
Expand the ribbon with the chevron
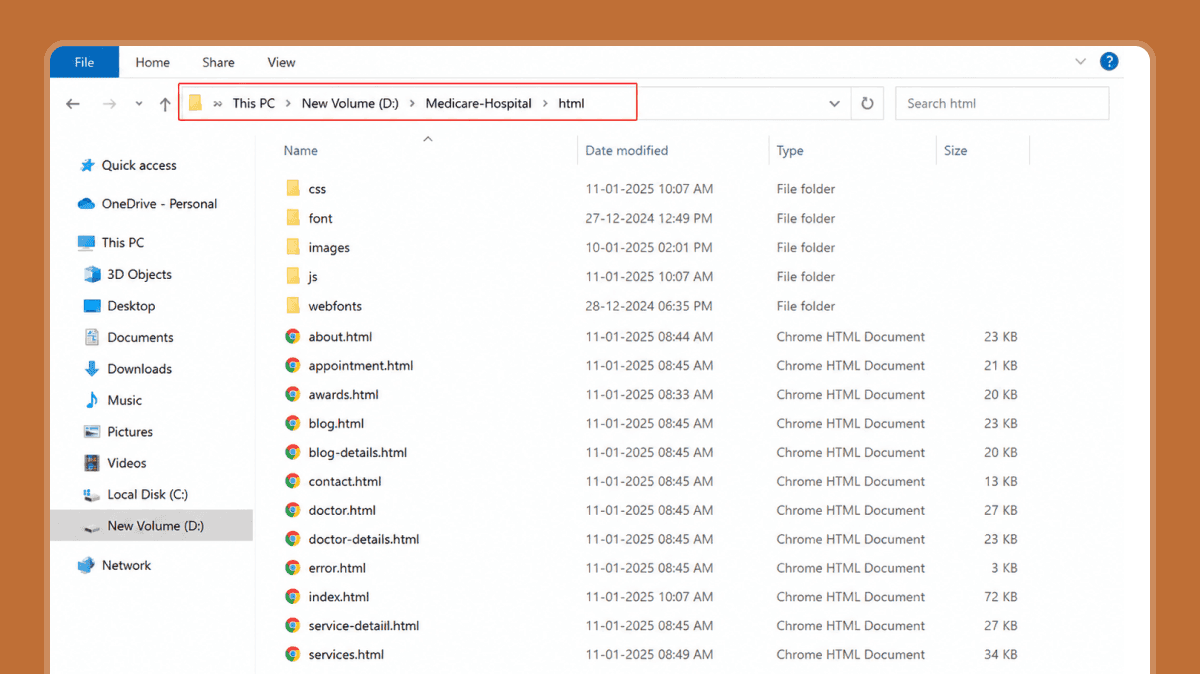1080,62
